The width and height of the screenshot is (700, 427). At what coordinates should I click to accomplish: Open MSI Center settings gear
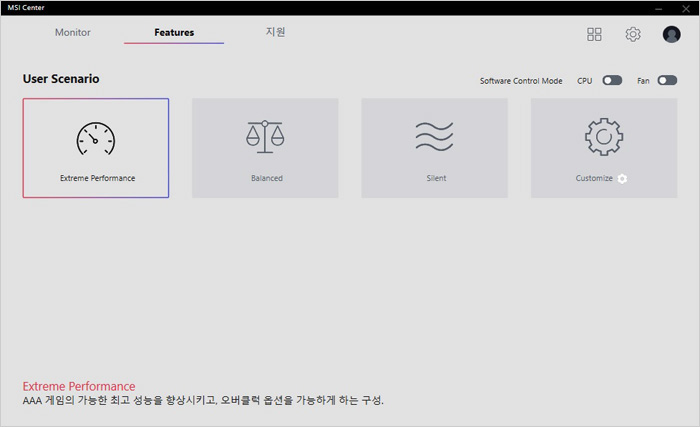click(633, 34)
